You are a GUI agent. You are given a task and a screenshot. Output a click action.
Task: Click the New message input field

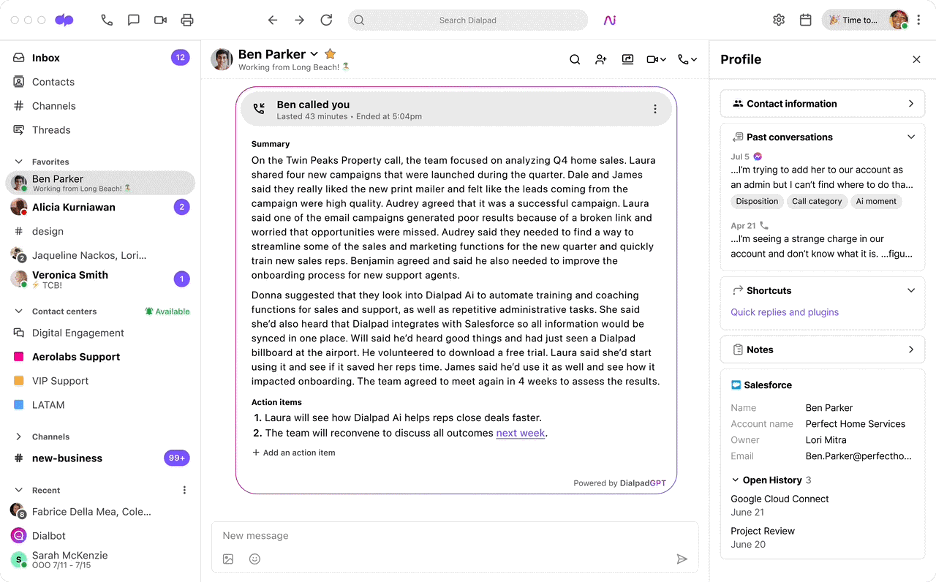point(440,536)
